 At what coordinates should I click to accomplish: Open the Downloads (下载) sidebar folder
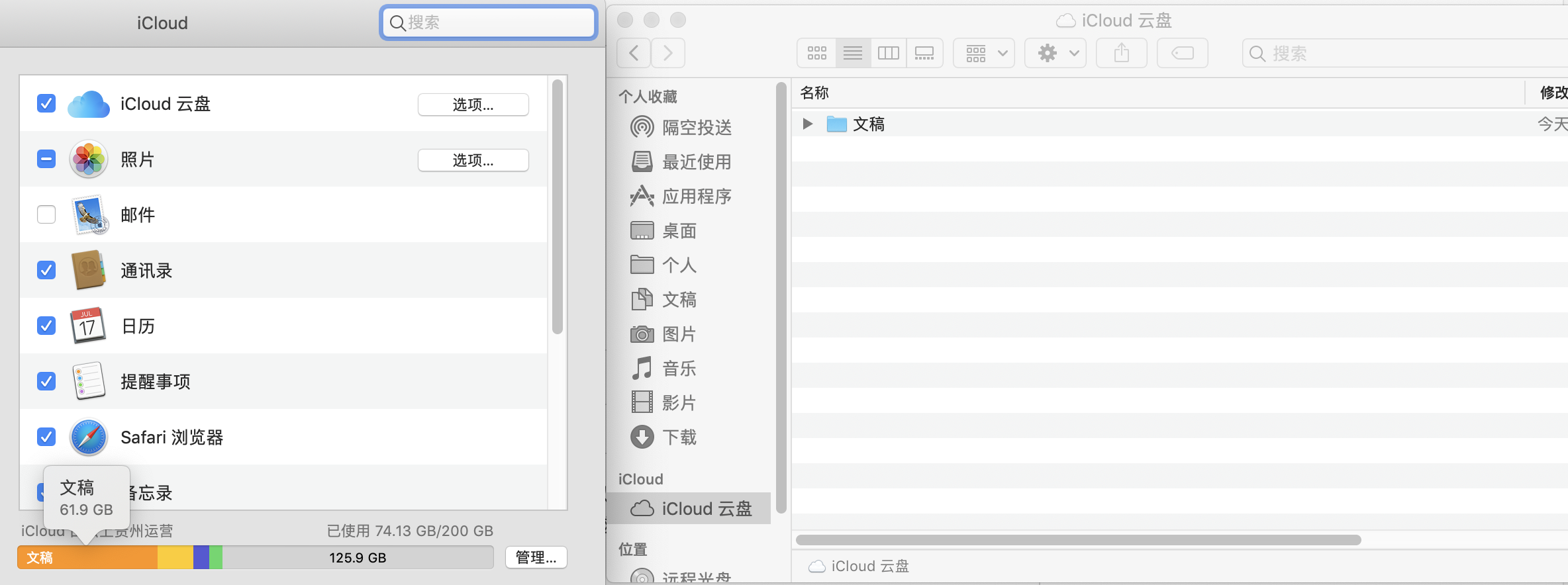click(x=679, y=437)
